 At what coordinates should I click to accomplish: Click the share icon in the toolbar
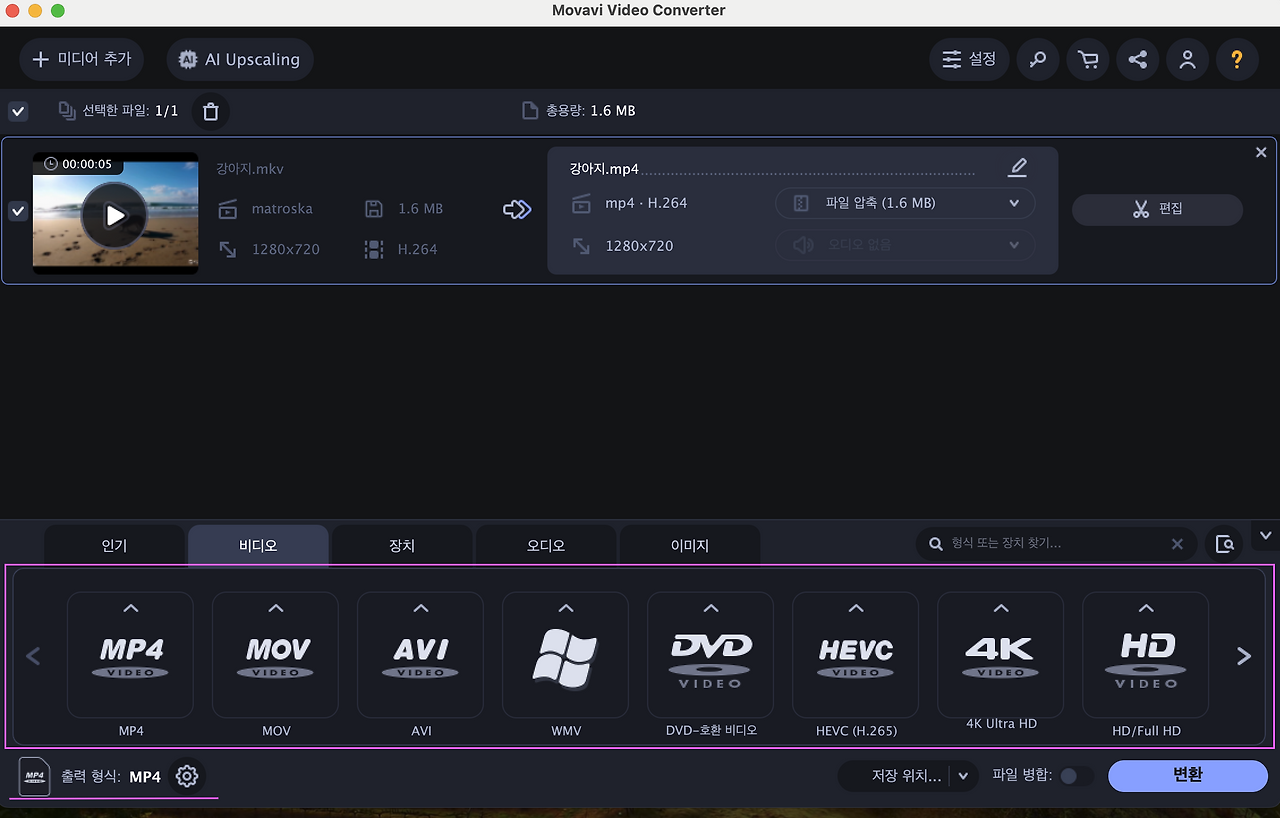[x=1137, y=59]
